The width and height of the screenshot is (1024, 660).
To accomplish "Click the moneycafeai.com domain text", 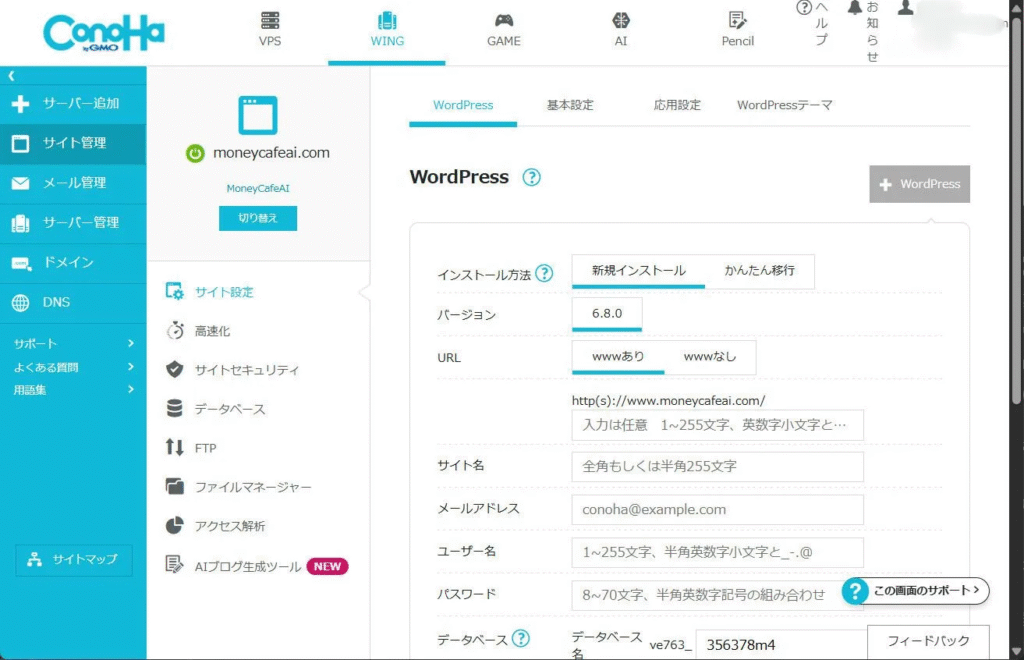I will 271,153.
